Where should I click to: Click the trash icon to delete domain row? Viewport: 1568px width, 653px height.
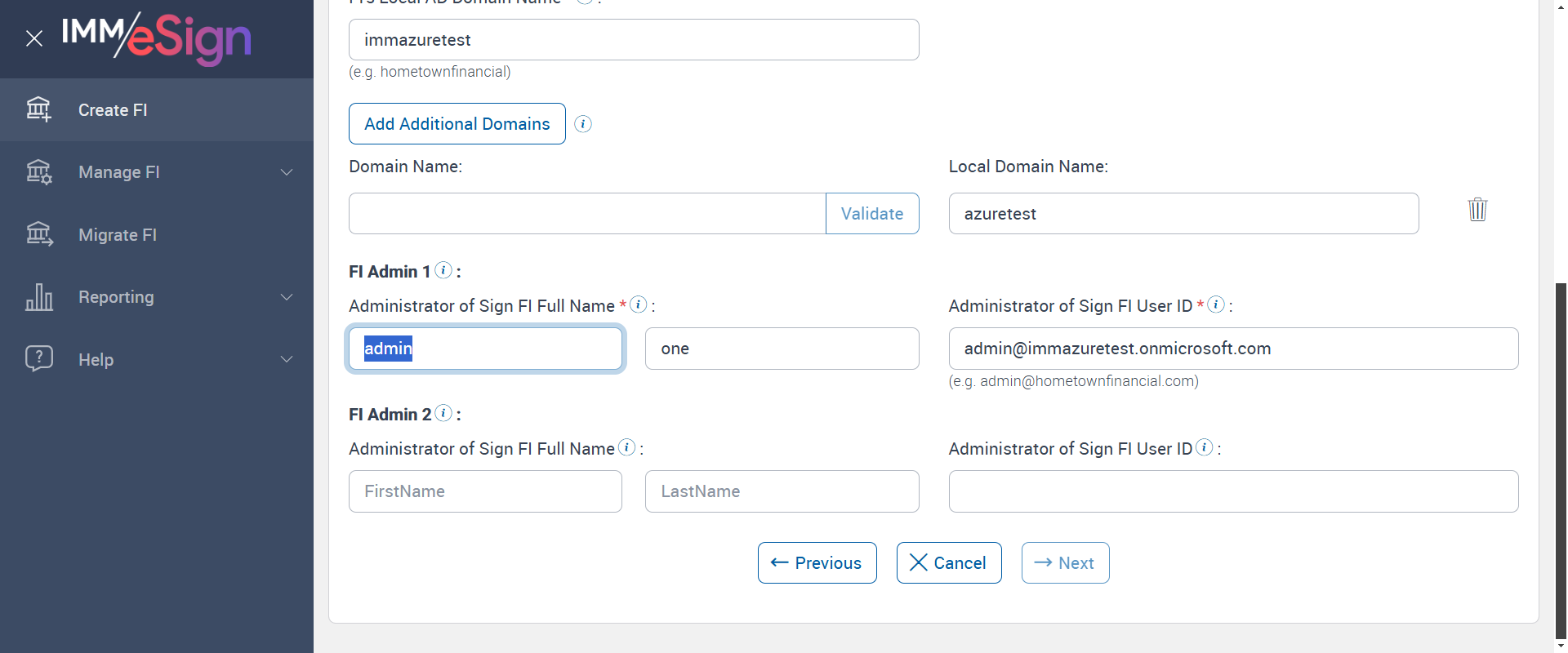[1477, 210]
